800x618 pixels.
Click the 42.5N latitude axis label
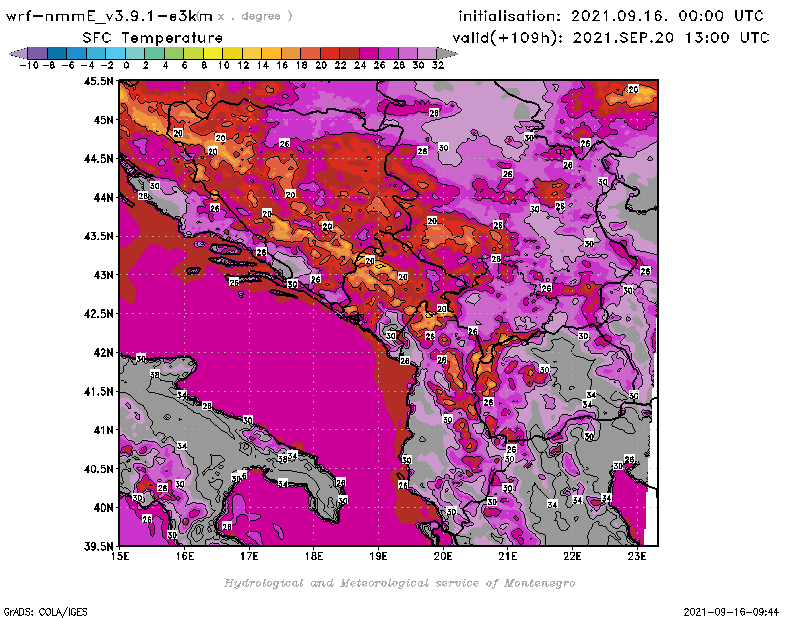tap(99, 314)
